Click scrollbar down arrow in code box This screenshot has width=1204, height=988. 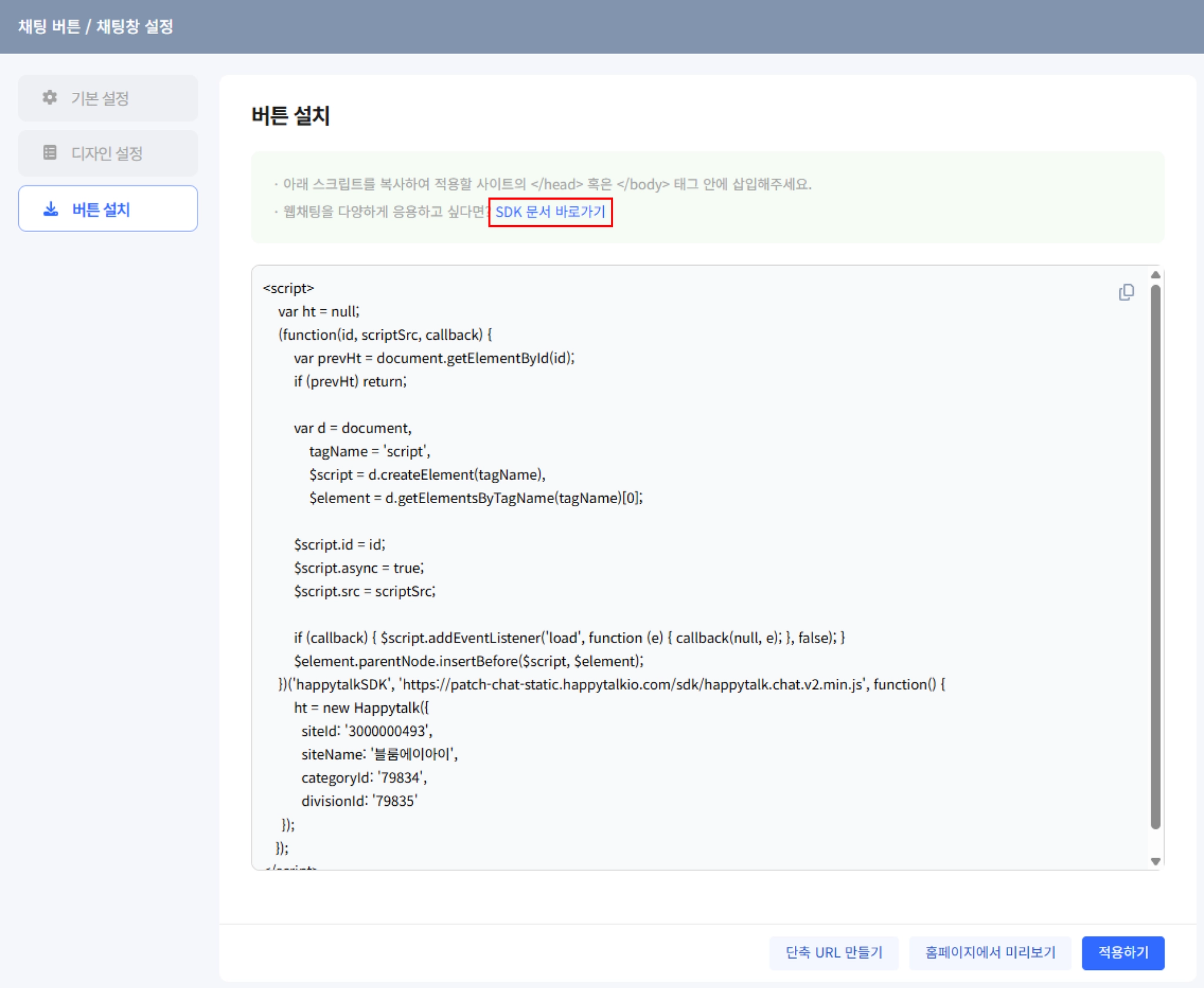point(1155,861)
